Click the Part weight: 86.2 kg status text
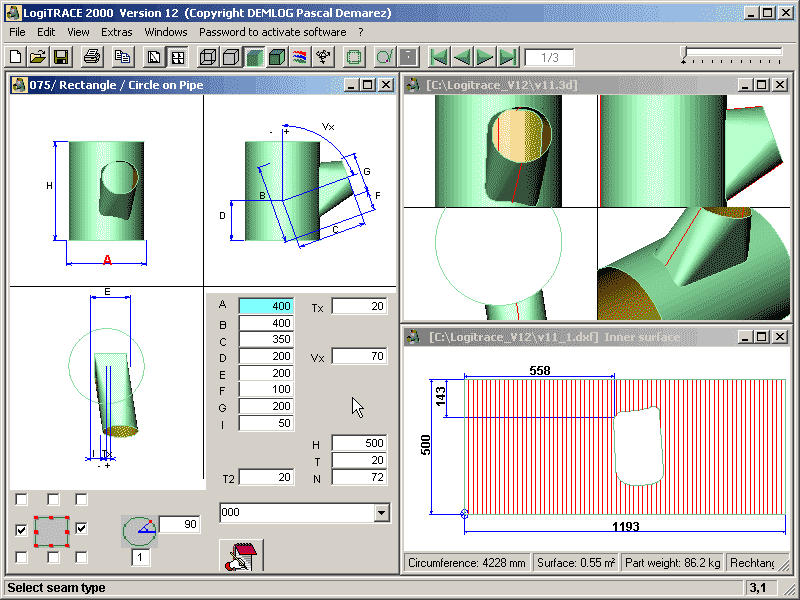 672,563
